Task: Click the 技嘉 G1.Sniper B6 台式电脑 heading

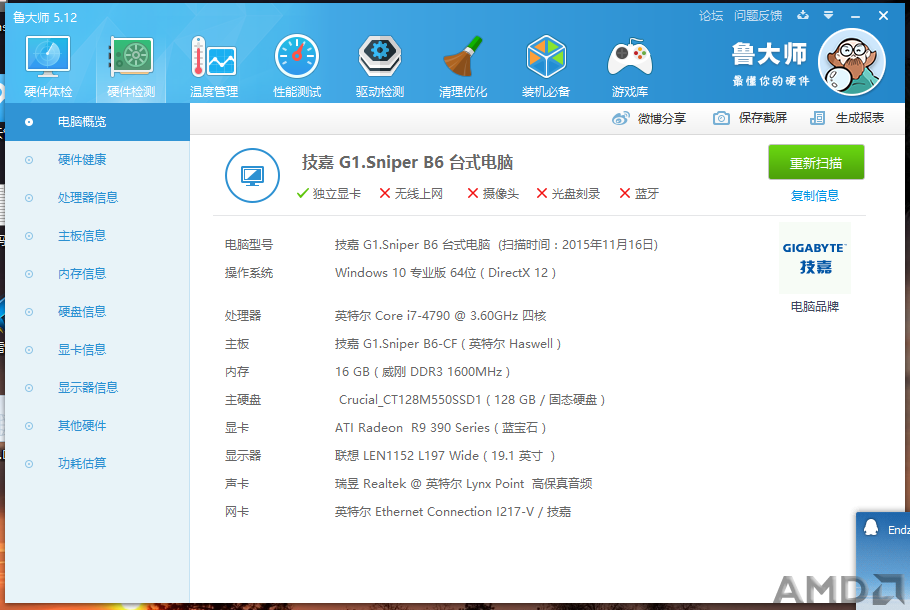Action: pyautogui.click(x=407, y=163)
